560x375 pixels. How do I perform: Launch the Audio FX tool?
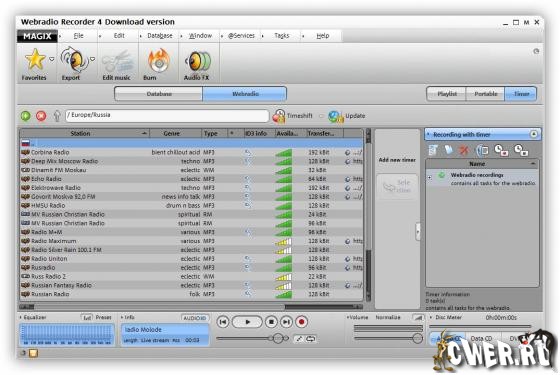click(x=198, y=61)
